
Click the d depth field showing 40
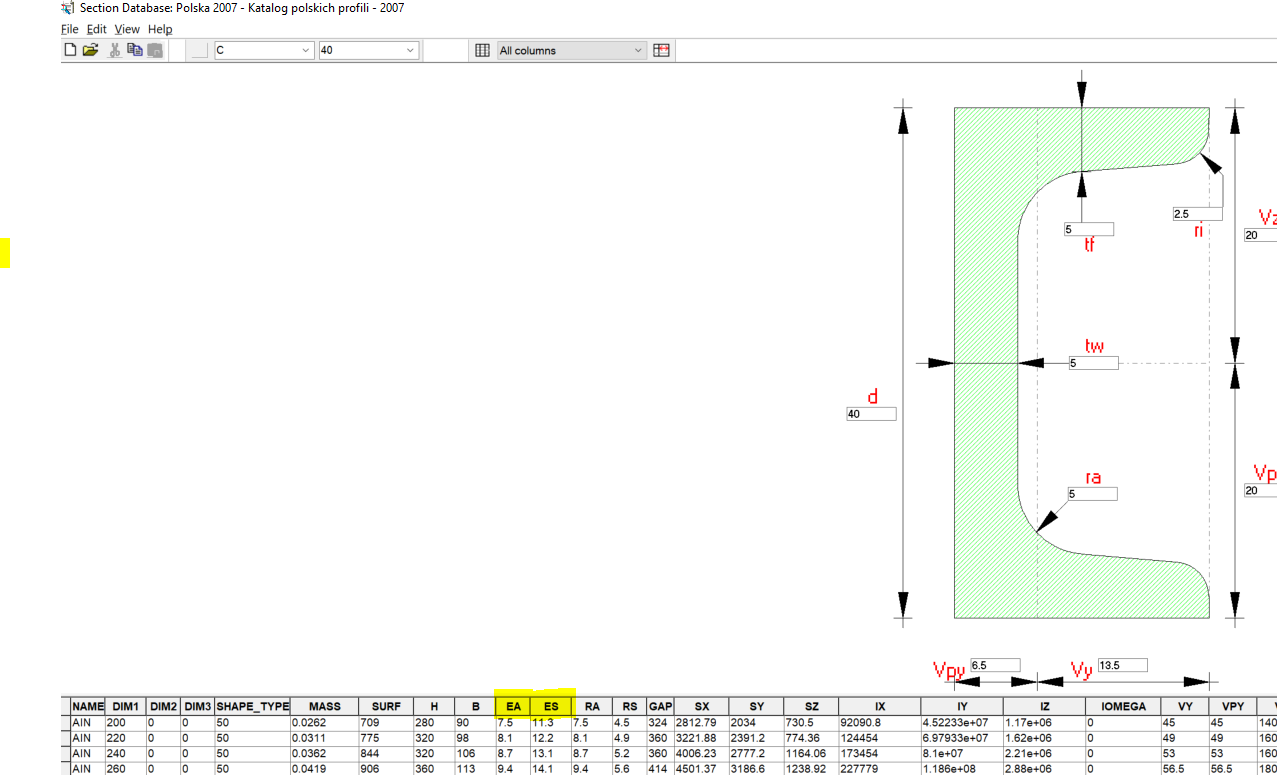coord(871,413)
